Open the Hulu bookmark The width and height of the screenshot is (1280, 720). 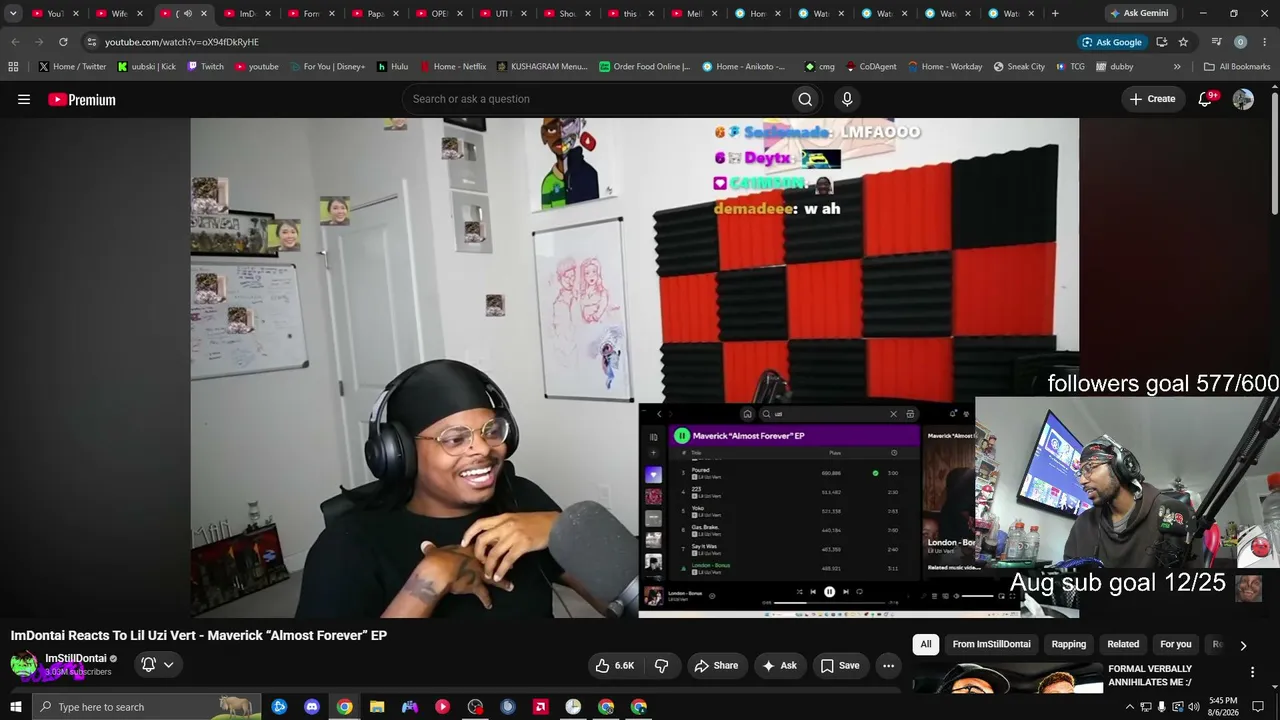(393, 67)
